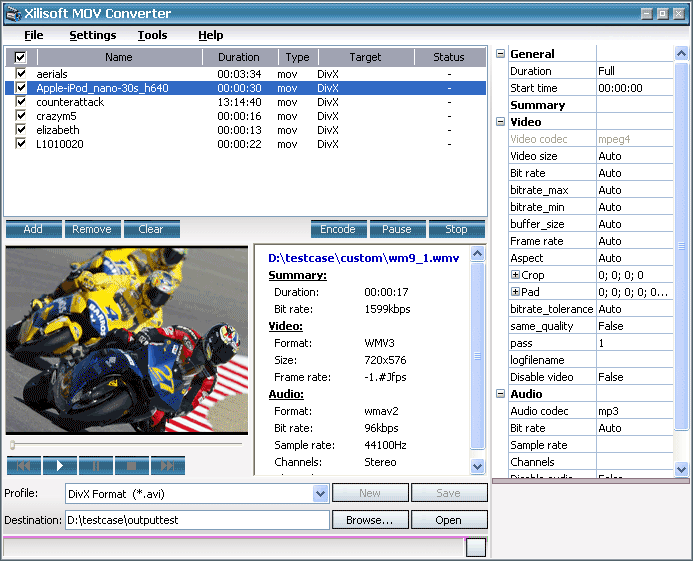Collapse the Video property group
This screenshot has height=561, width=693.
point(500,122)
